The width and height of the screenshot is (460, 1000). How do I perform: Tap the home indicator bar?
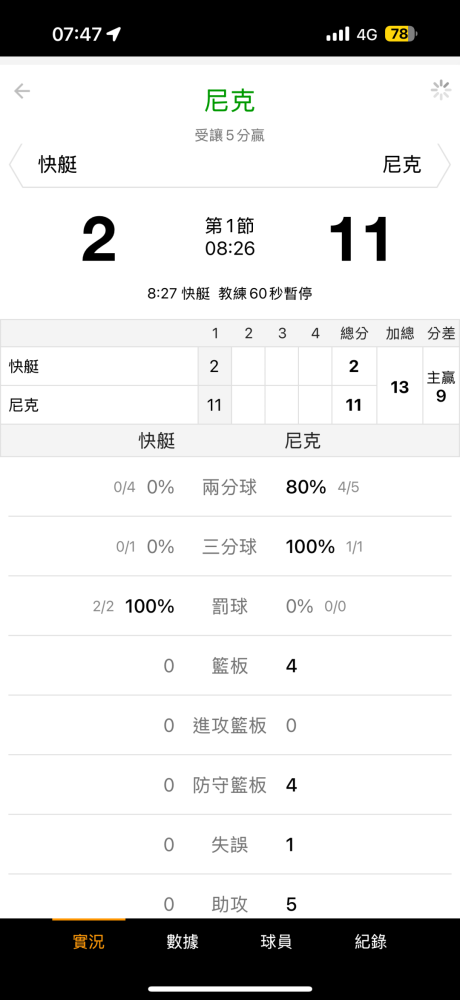tap(230, 989)
